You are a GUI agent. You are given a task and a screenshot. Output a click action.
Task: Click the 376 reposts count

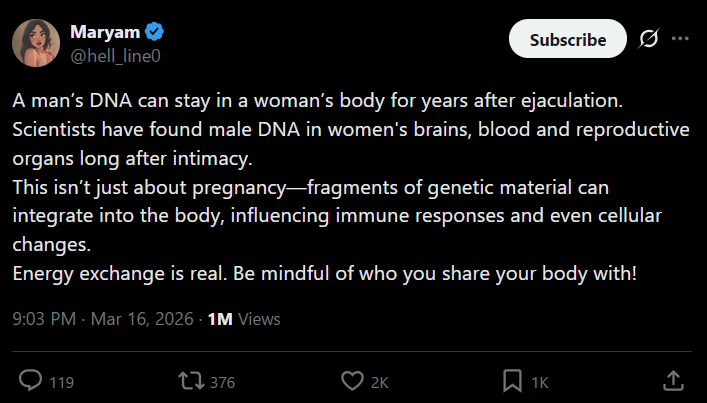(224, 381)
